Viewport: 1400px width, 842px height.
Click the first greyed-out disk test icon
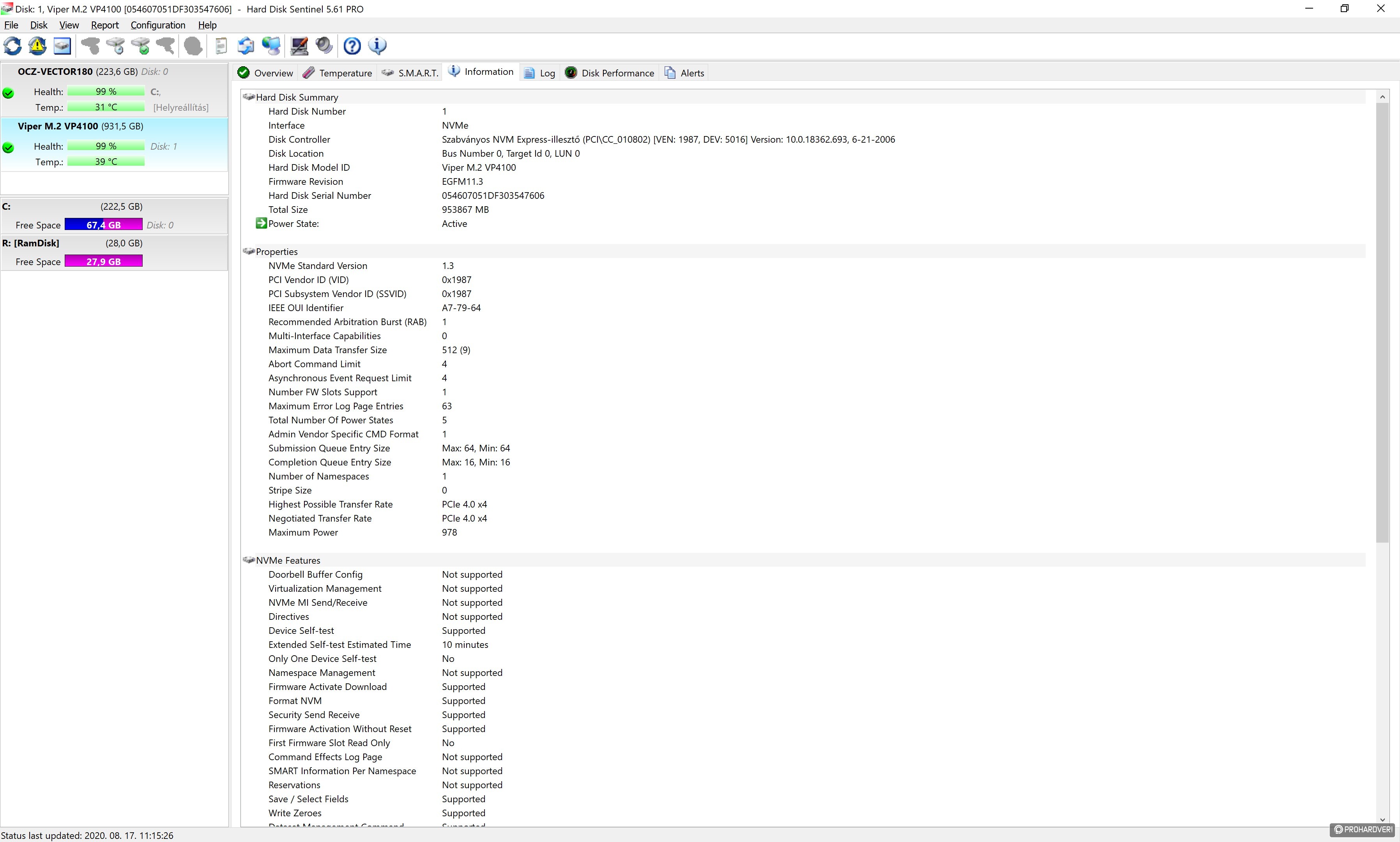90,46
